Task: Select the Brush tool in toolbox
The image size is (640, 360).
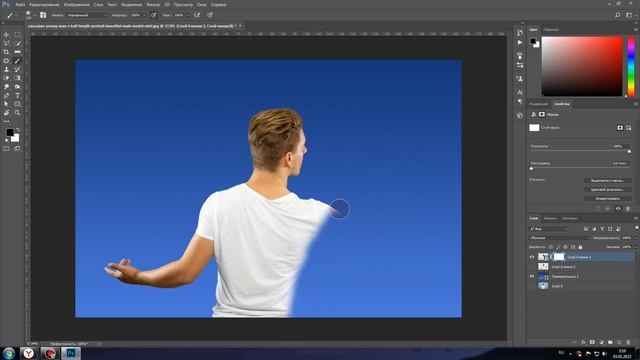Action: pyautogui.click(x=17, y=61)
